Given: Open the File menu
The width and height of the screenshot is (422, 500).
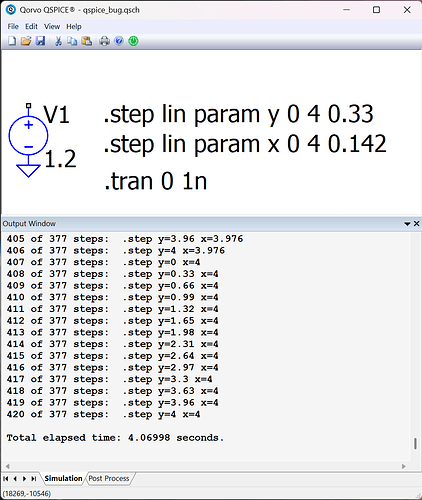Looking at the screenshot, I should coord(13,26).
